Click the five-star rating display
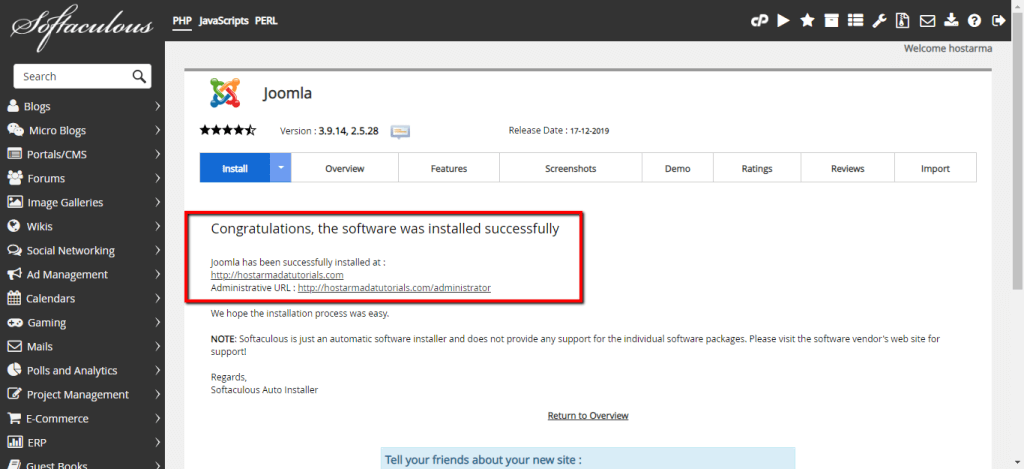The height and width of the screenshot is (469, 1024). click(228, 130)
